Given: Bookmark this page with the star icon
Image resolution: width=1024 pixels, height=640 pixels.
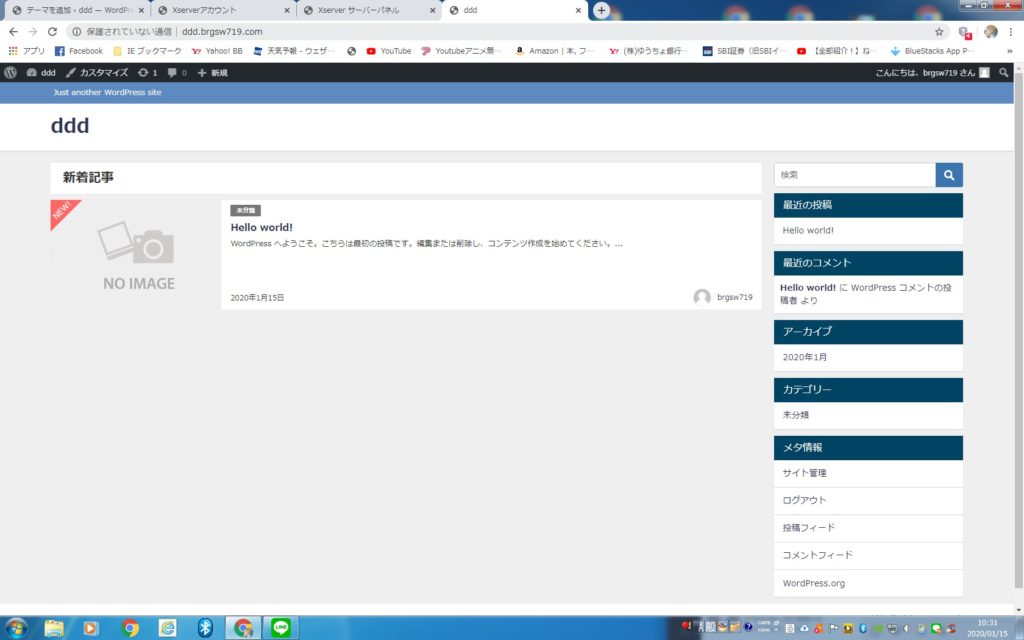Looking at the screenshot, I should [x=939, y=31].
